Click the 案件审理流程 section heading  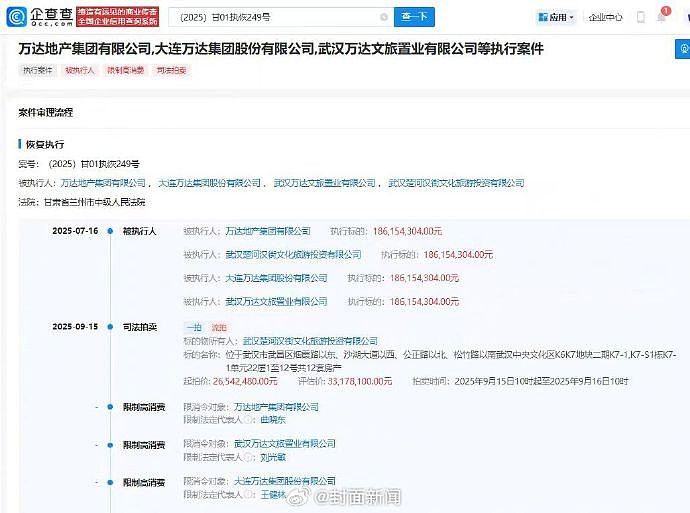(x=46, y=113)
